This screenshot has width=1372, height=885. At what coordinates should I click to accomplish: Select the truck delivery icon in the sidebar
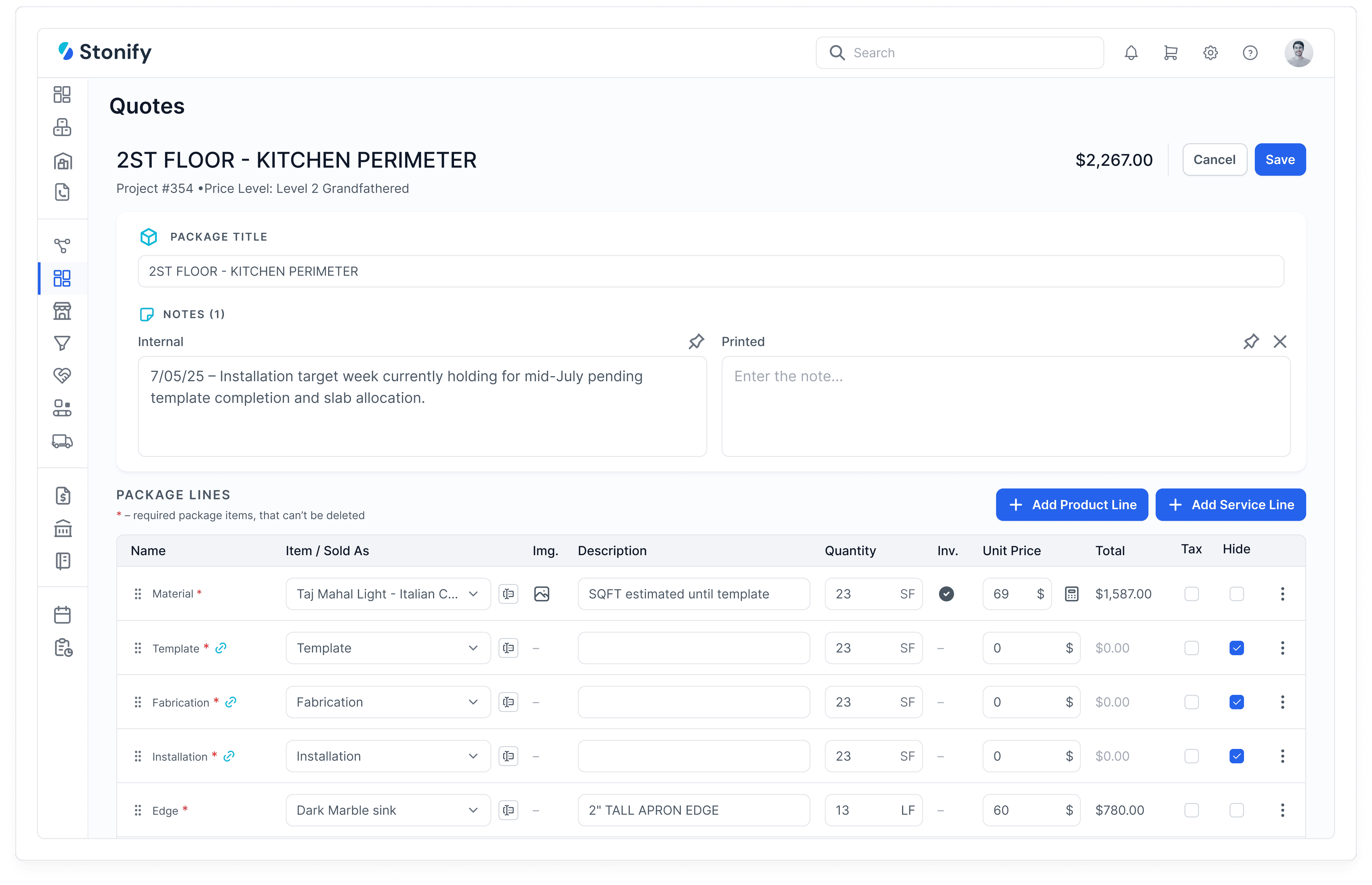click(x=62, y=441)
